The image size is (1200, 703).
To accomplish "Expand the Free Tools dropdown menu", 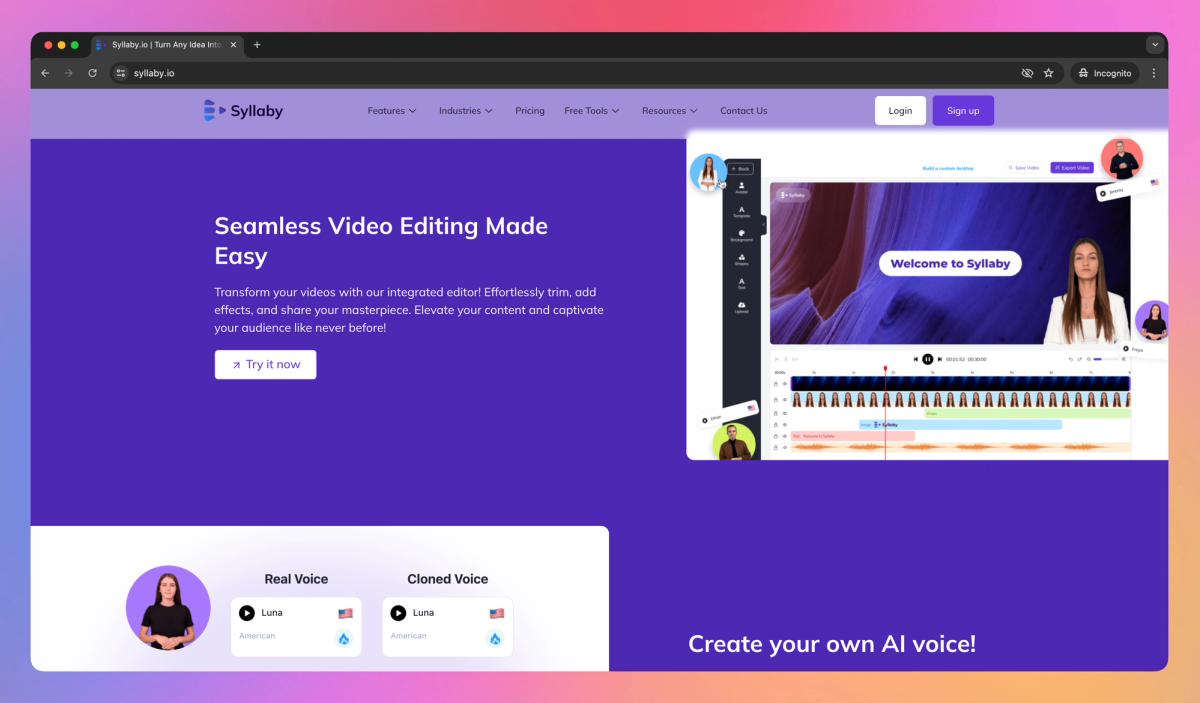I will 592,111.
